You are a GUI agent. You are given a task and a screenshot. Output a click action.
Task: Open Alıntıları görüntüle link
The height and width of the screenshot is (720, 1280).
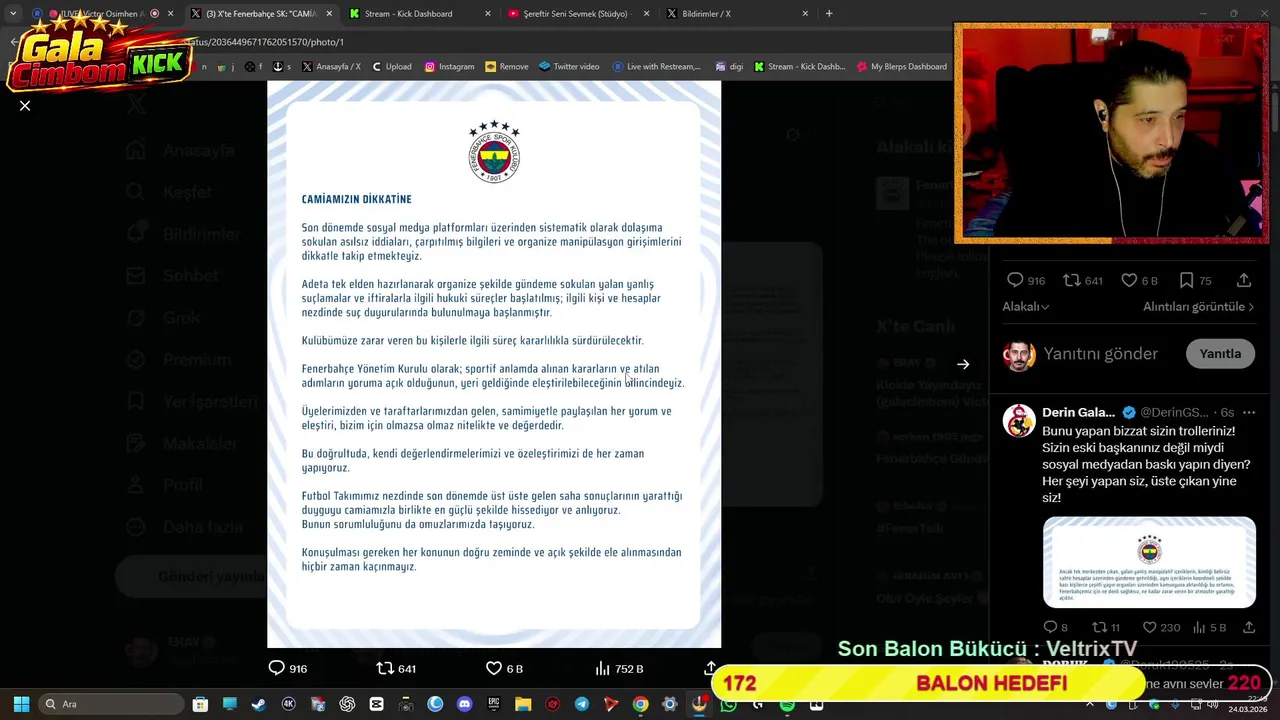(x=1198, y=307)
